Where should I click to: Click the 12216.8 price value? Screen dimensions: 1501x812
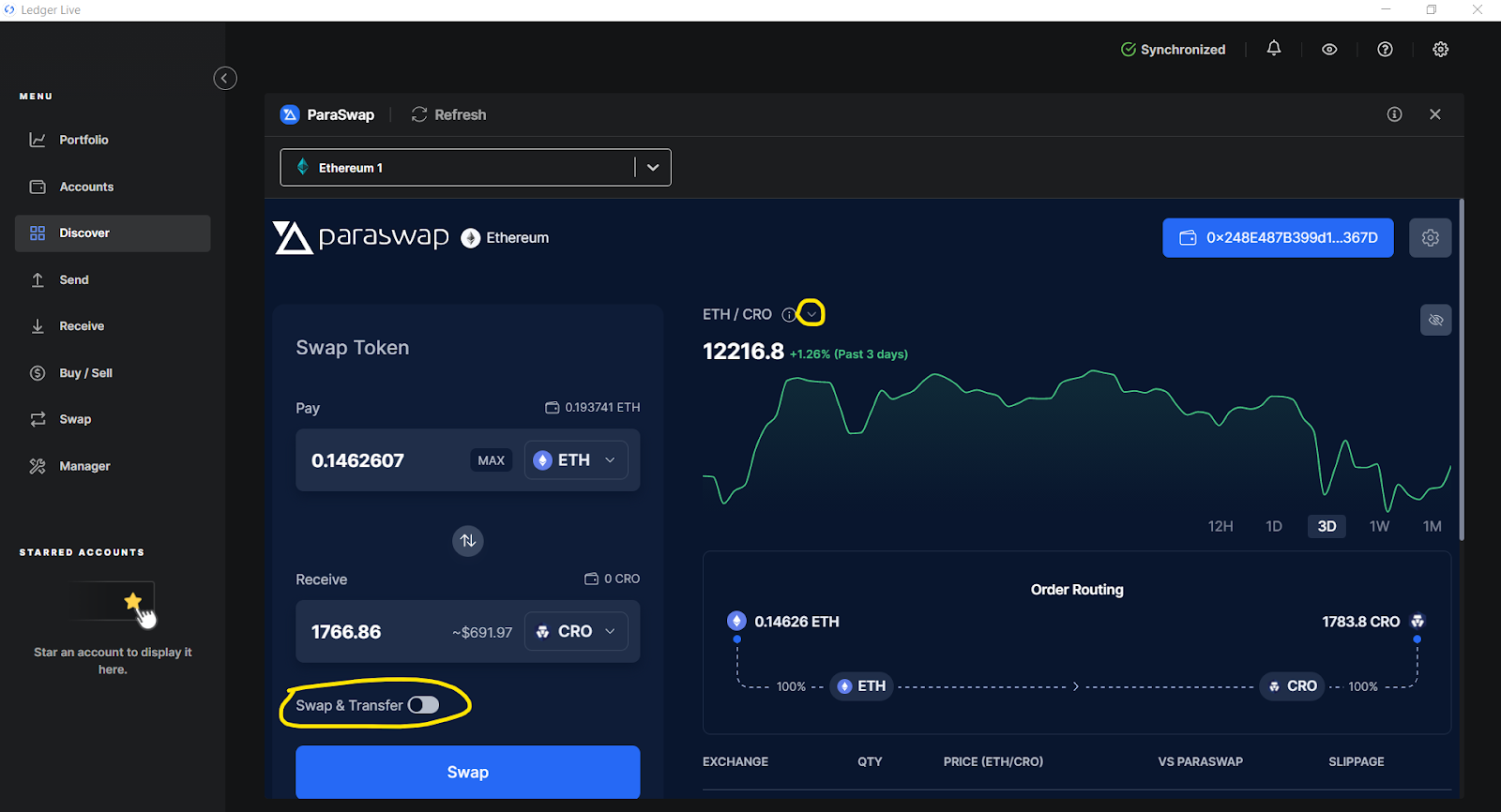[x=743, y=352]
